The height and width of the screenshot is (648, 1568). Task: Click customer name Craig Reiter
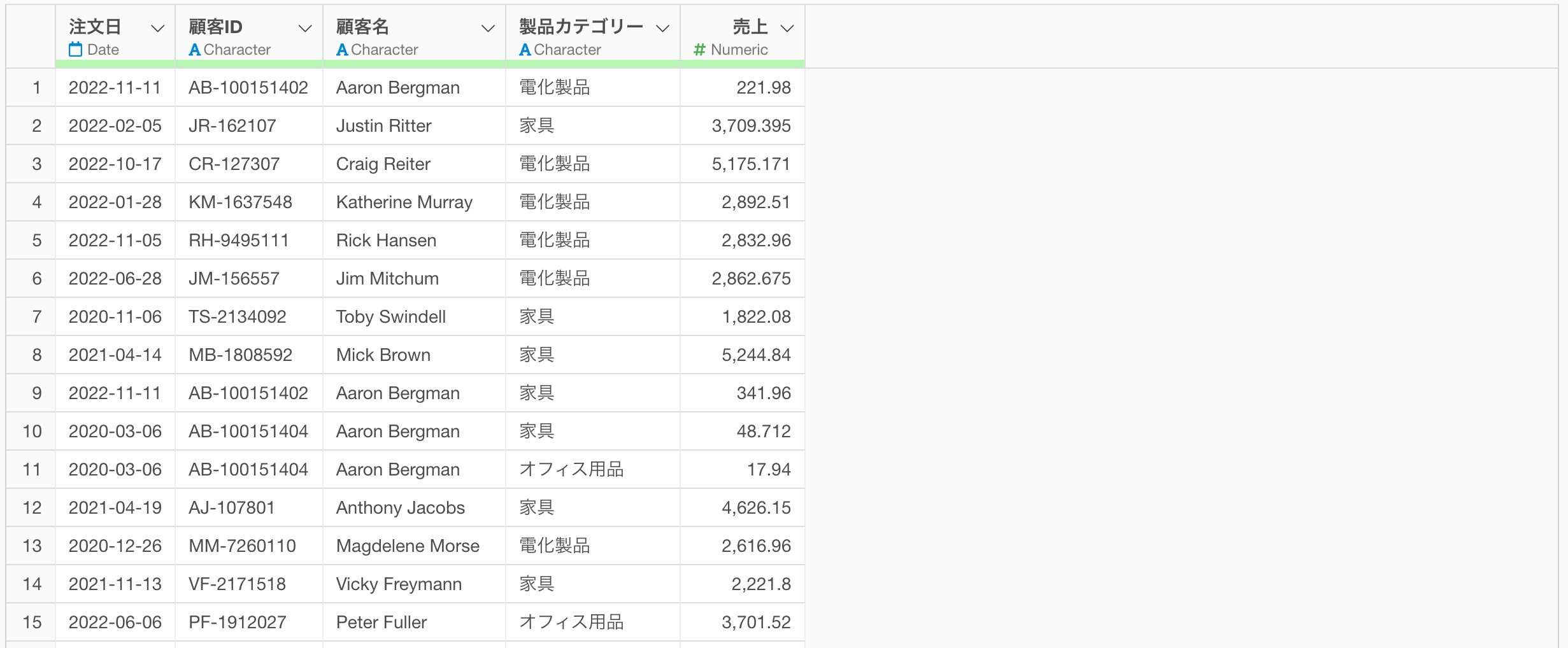(x=383, y=164)
